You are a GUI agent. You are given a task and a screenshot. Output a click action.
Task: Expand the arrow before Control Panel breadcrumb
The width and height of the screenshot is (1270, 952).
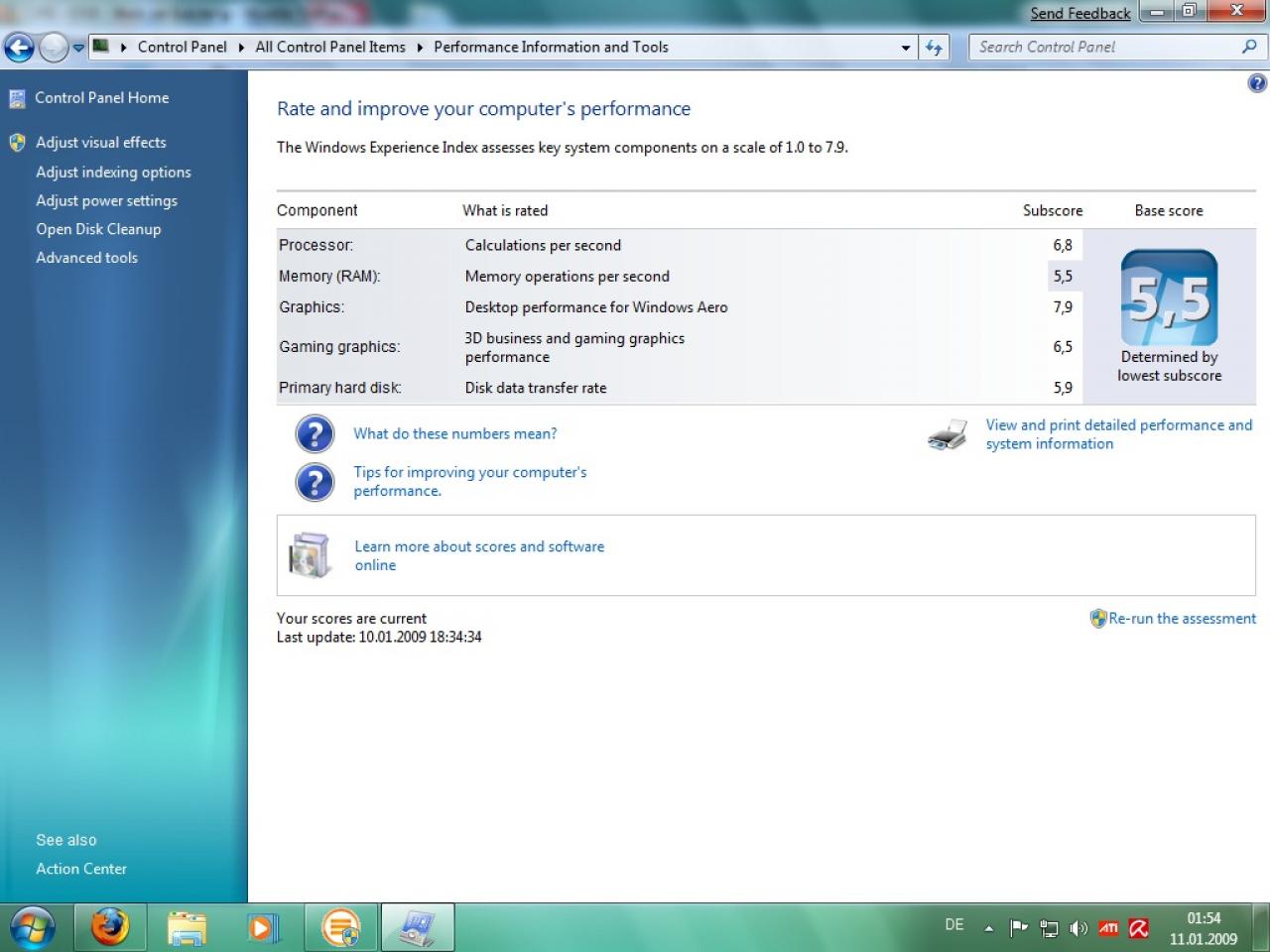[x=123, y=47]
